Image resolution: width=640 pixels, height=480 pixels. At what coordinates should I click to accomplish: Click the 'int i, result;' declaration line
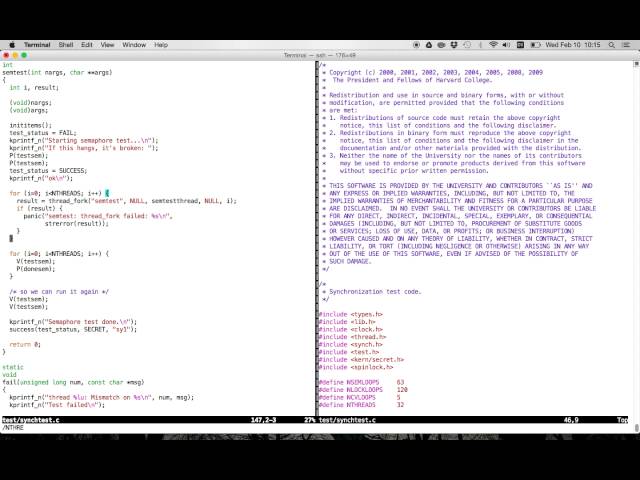(34, 88)
